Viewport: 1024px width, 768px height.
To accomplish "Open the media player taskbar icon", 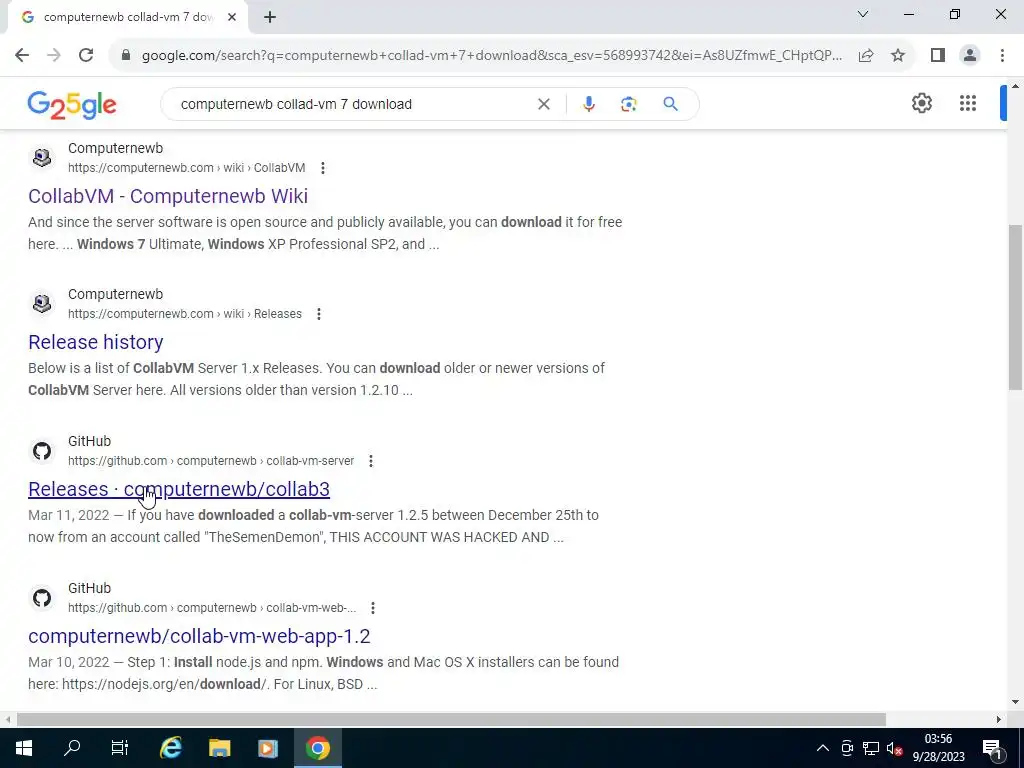I will 268,748.
